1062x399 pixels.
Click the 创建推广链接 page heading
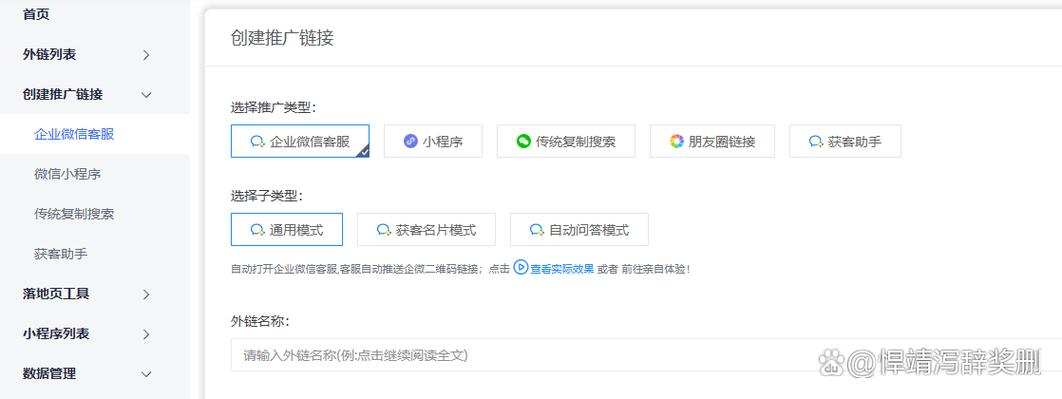282,38
